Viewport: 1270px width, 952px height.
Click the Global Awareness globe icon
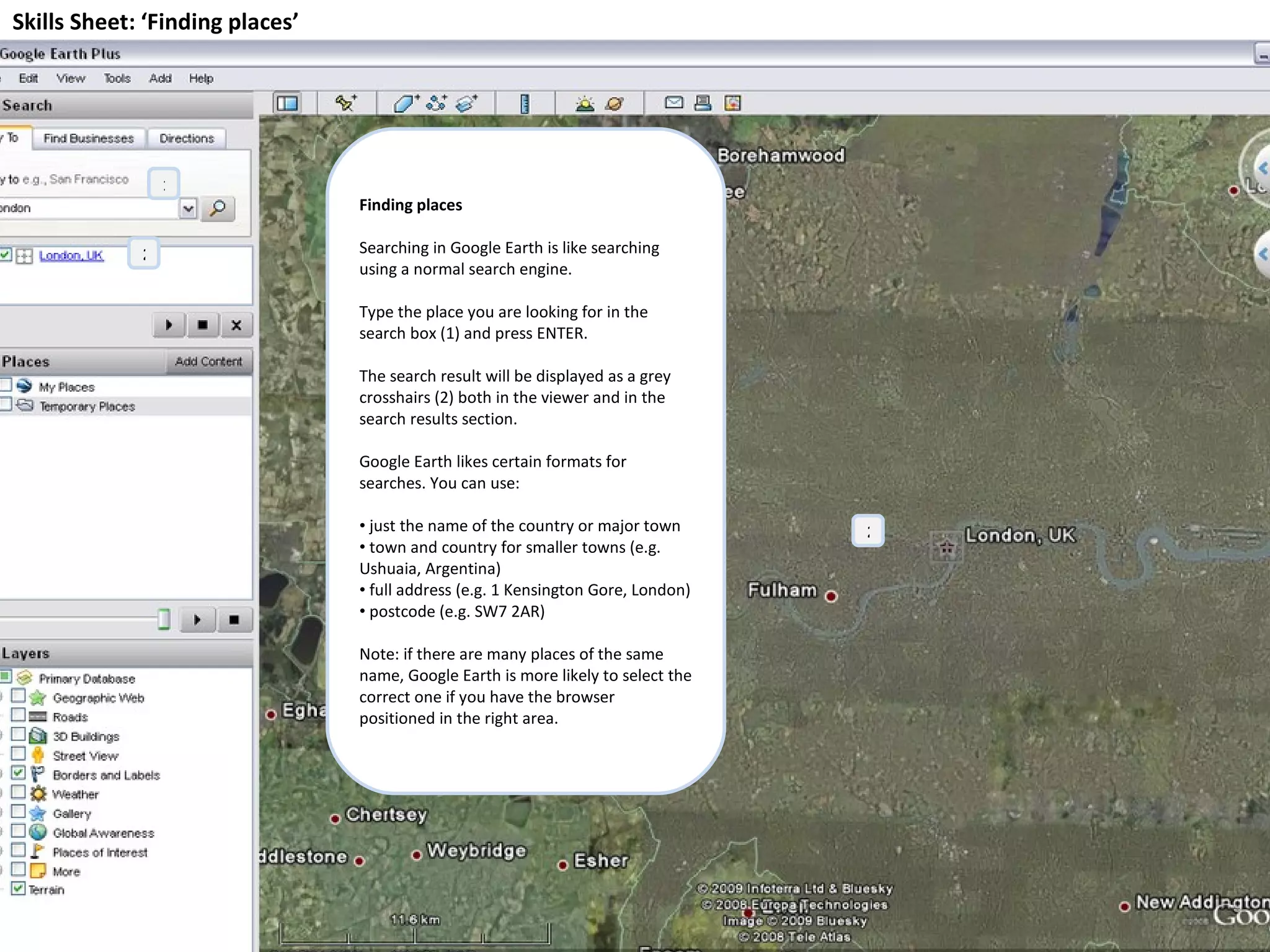(x=38, y=832)
